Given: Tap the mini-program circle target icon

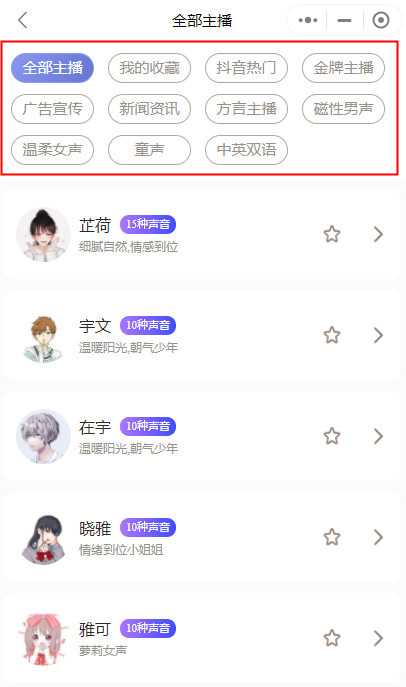Looking at the screenshot, I should point(381,20).
